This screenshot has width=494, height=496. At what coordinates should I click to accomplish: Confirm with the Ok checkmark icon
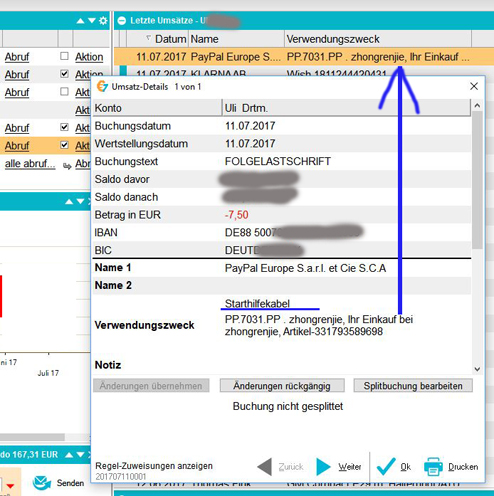pos(386,466)
